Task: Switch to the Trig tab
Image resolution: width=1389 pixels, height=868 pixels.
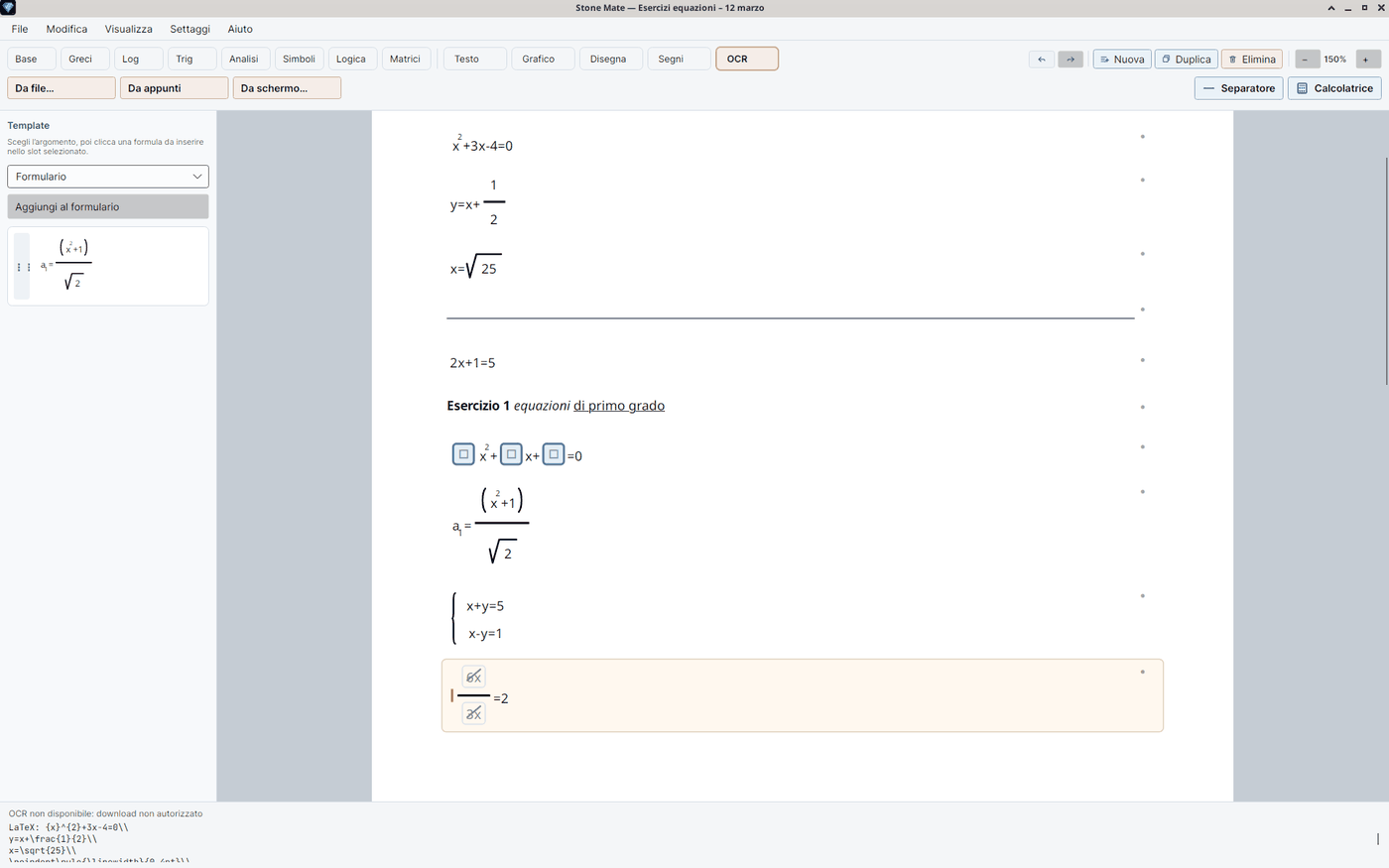Action: click(191, 59)
